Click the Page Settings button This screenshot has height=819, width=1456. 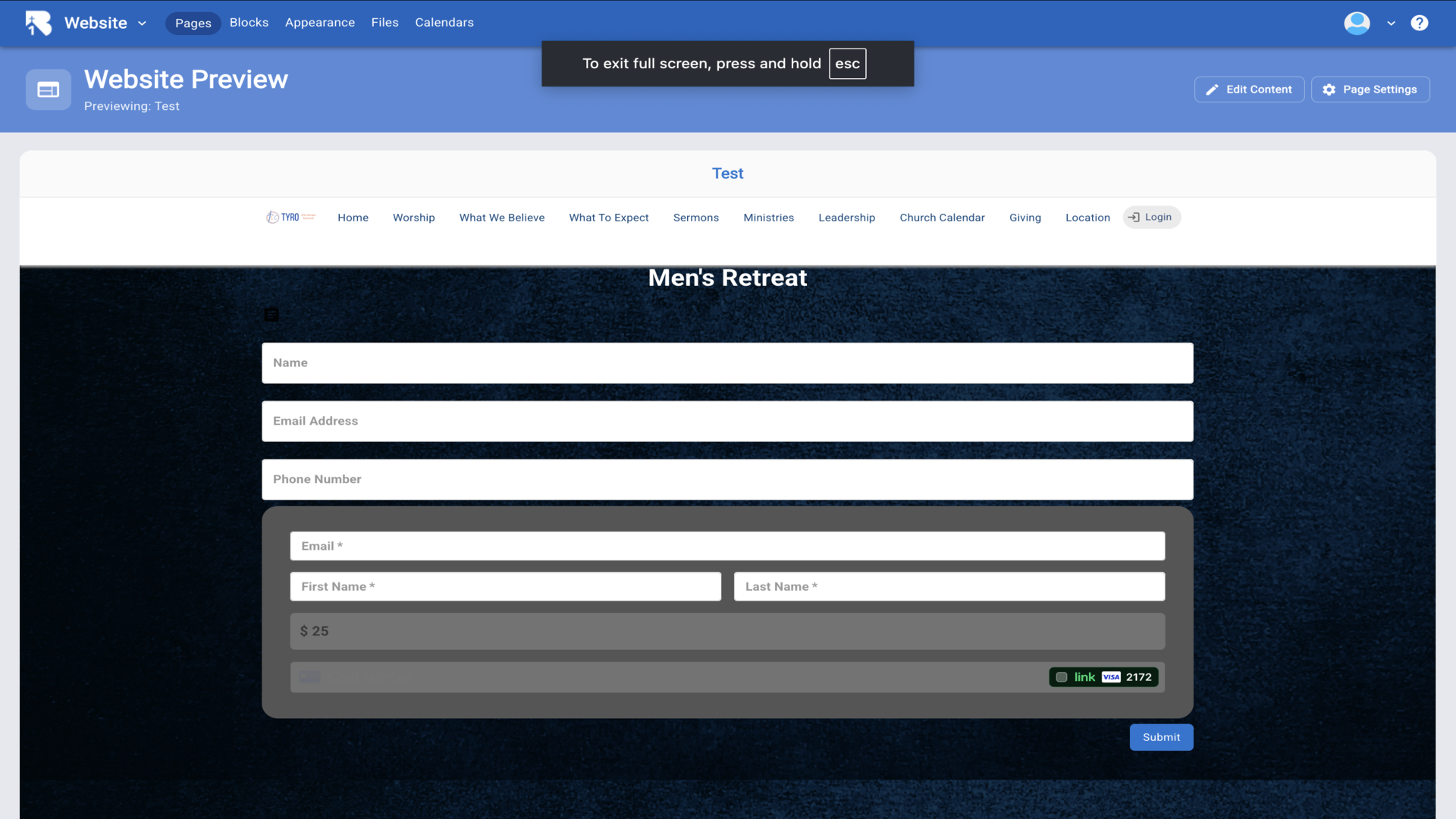tap(1370, 89)
